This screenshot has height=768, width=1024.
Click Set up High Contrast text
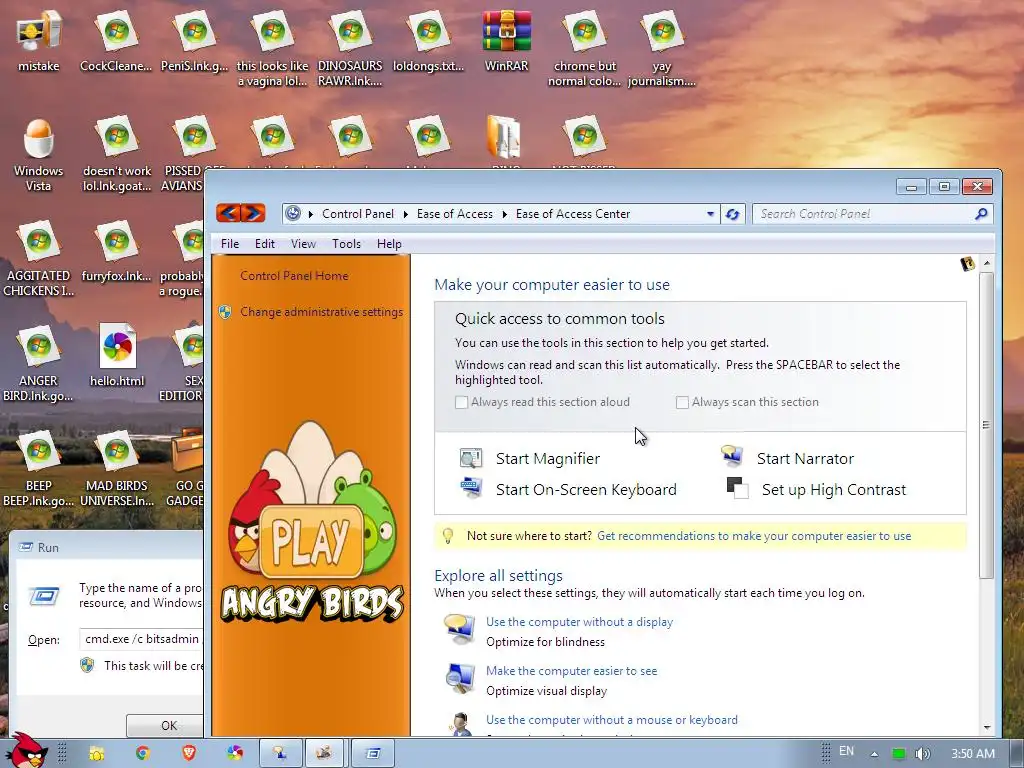pos(834,490)
